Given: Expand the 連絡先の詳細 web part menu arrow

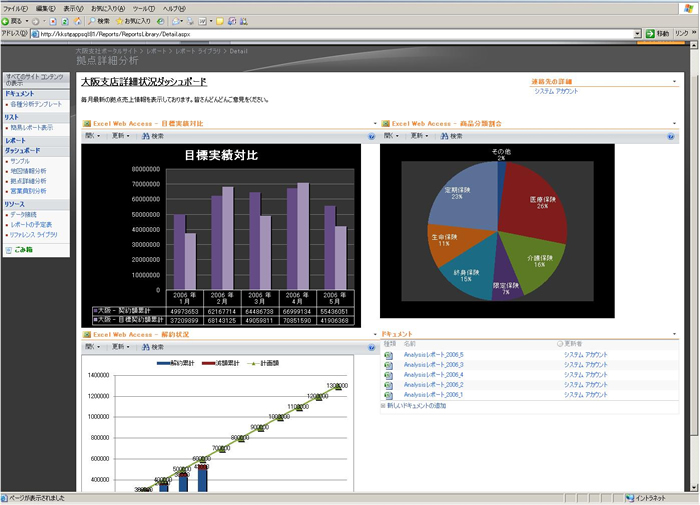Looking at the screenshot, I should [674, 81].
